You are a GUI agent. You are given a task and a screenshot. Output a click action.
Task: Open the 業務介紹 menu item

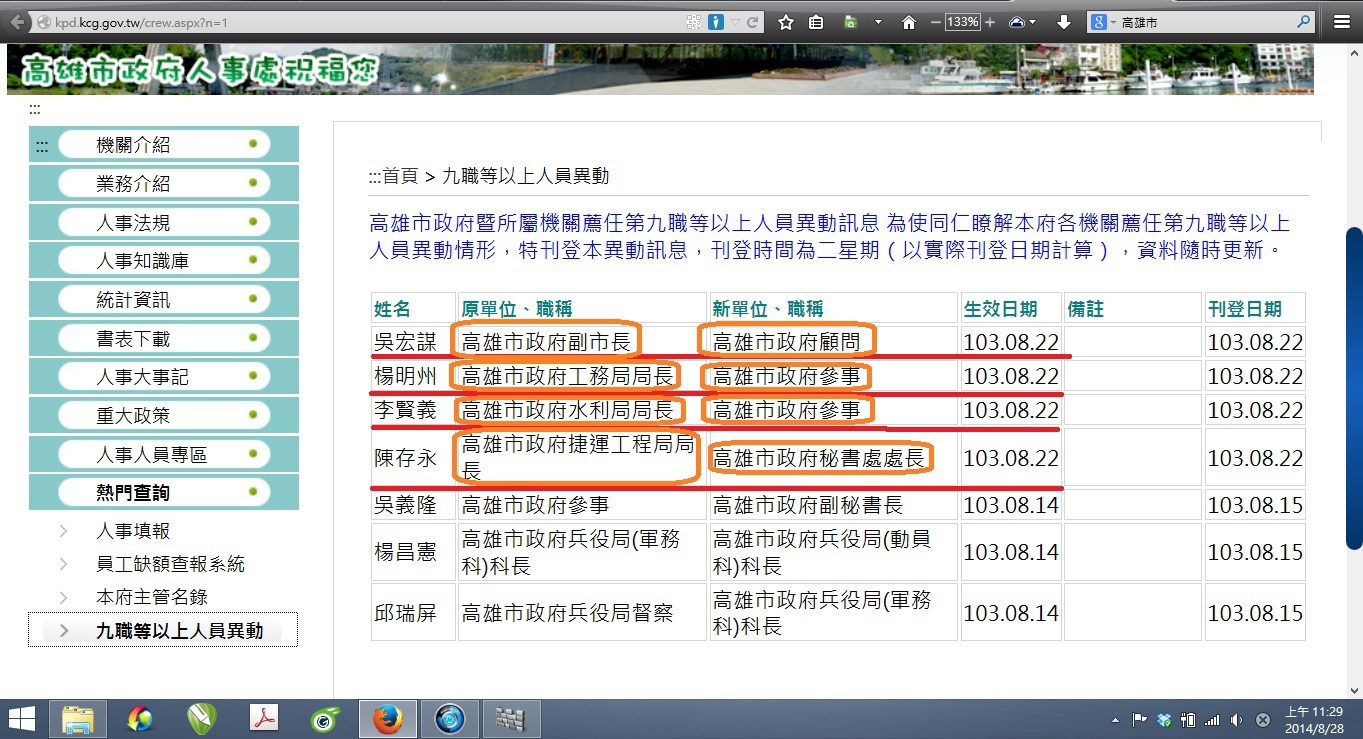164,183
